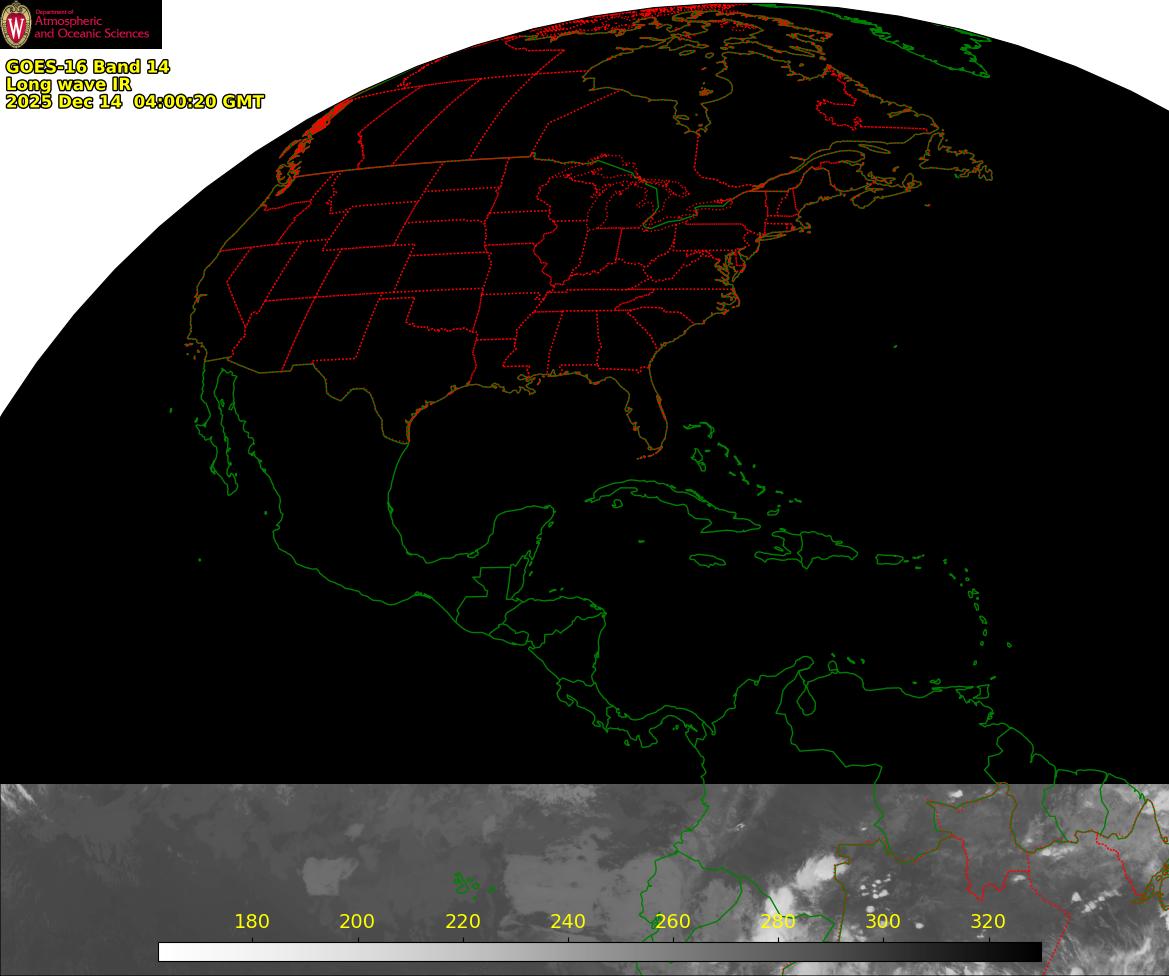The width and height of the screenshot is (1169, 976).
Task: Click the UW crest logo
Action: 16,25
